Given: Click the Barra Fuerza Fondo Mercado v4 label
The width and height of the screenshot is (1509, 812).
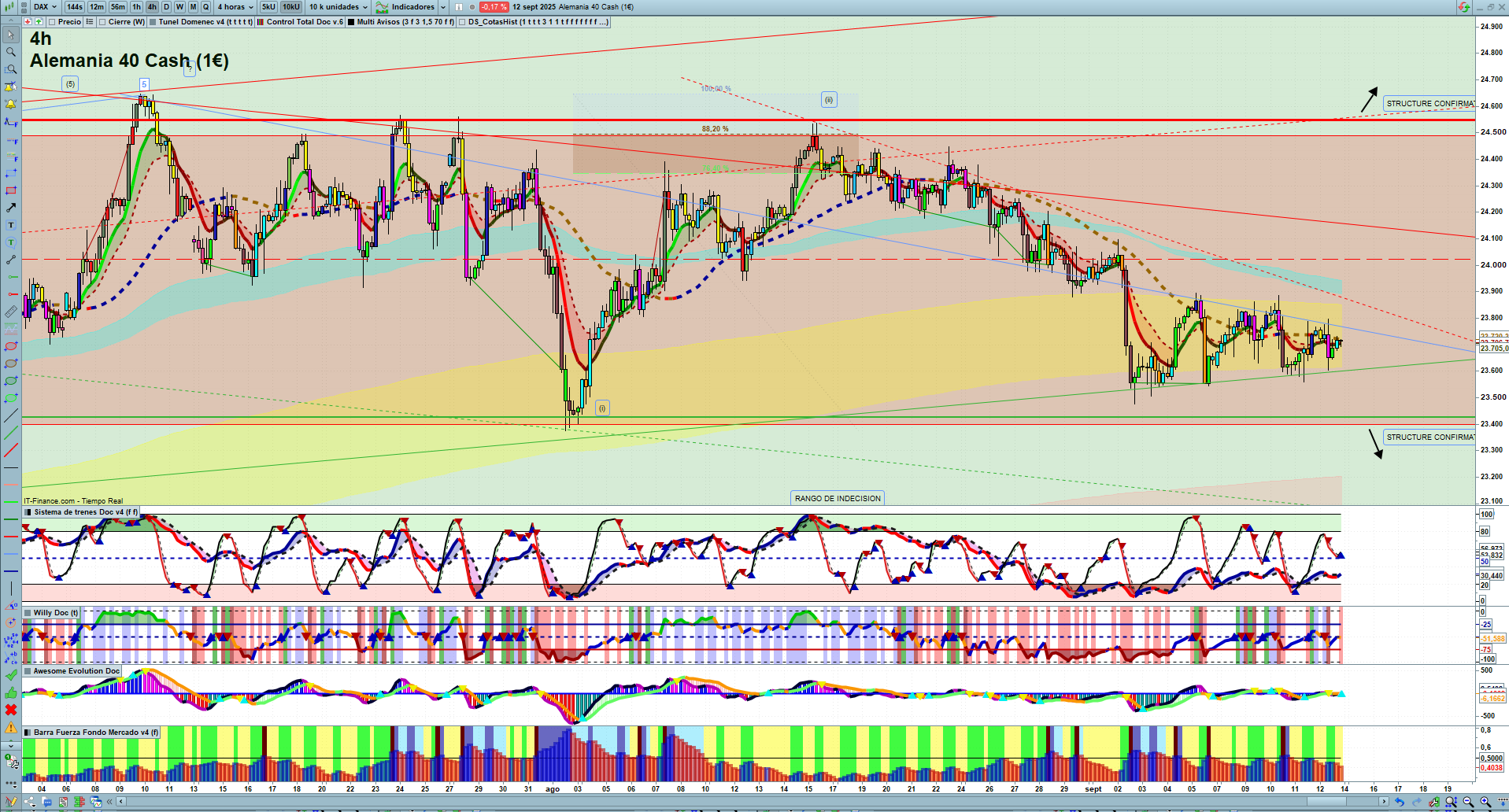Looking at the screenshot, I should [91, 733].
